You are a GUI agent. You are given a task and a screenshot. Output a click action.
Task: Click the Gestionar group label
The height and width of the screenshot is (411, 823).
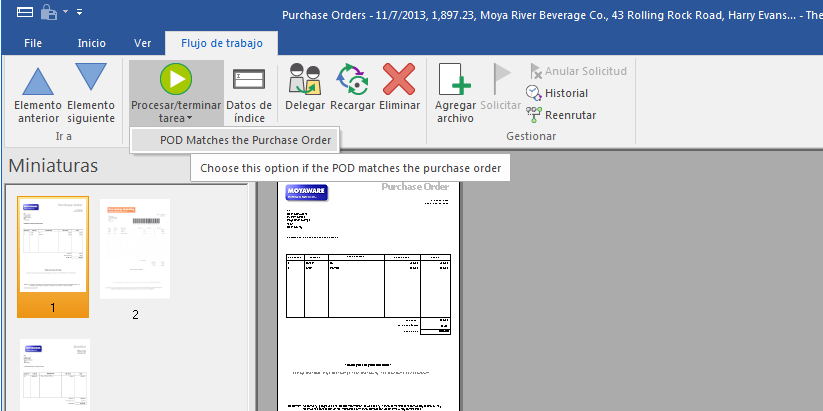coord(531,136)
